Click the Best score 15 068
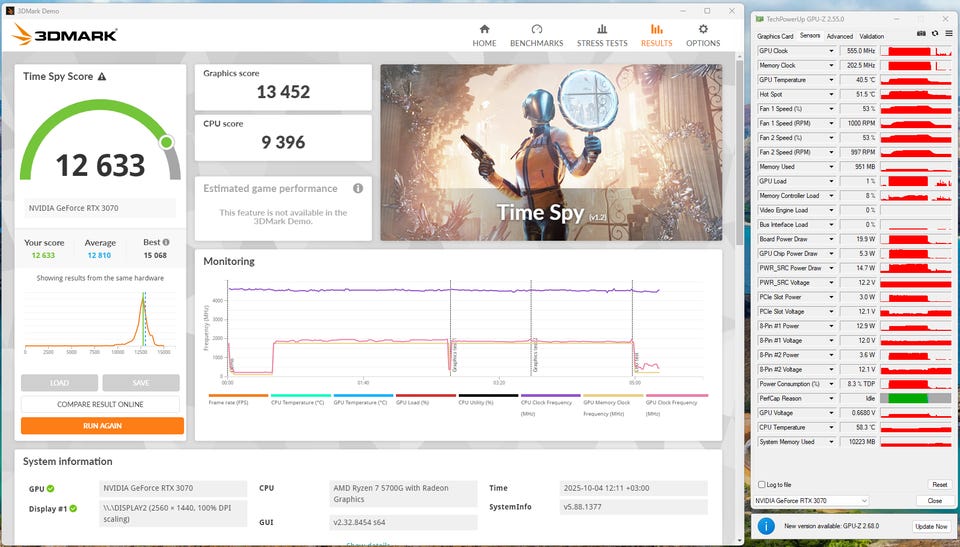This screenshot has width=960, height=547. point(155,255)
